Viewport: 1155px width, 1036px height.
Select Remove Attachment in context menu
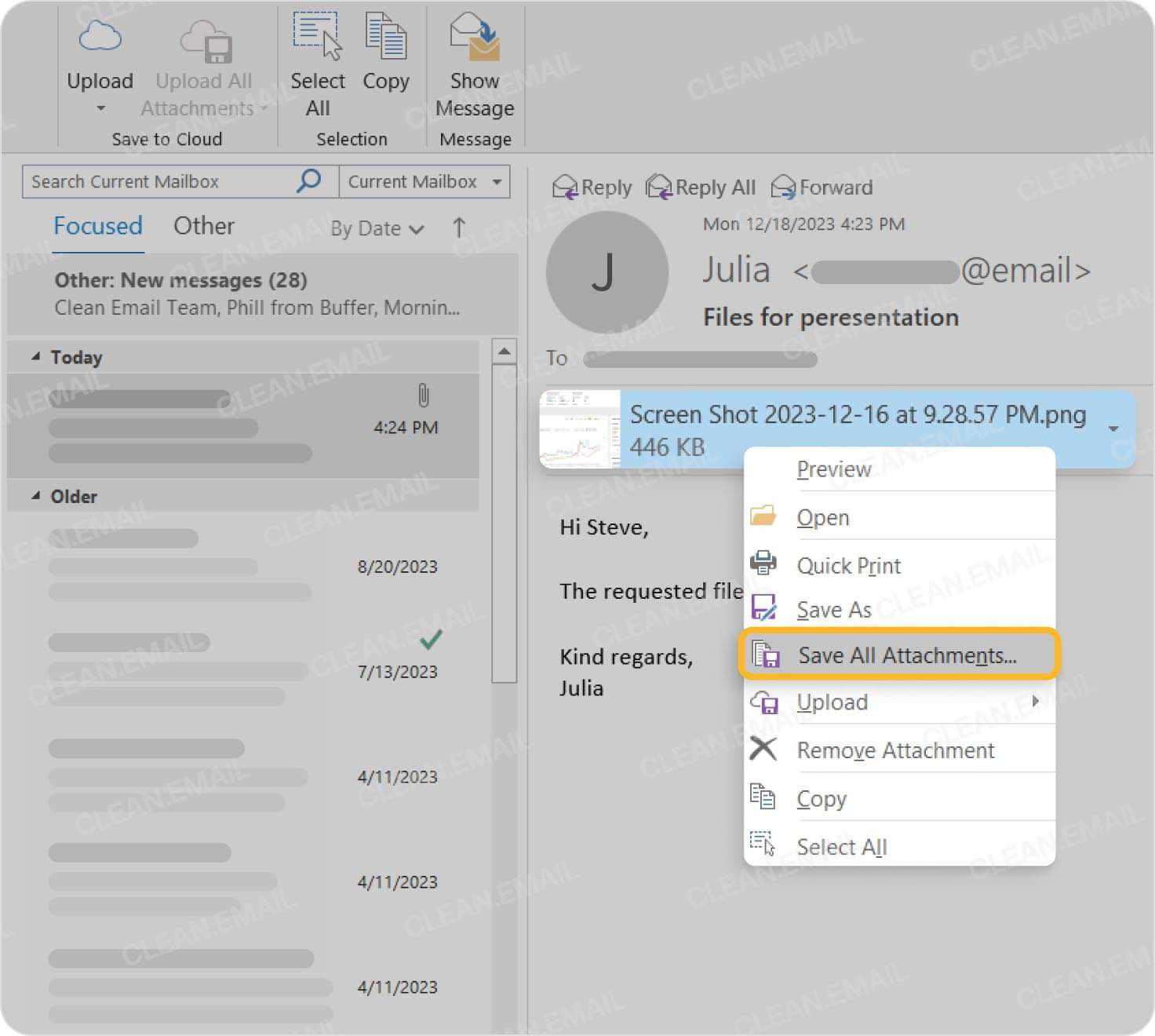pyautogui.click(x=894, y=750)
